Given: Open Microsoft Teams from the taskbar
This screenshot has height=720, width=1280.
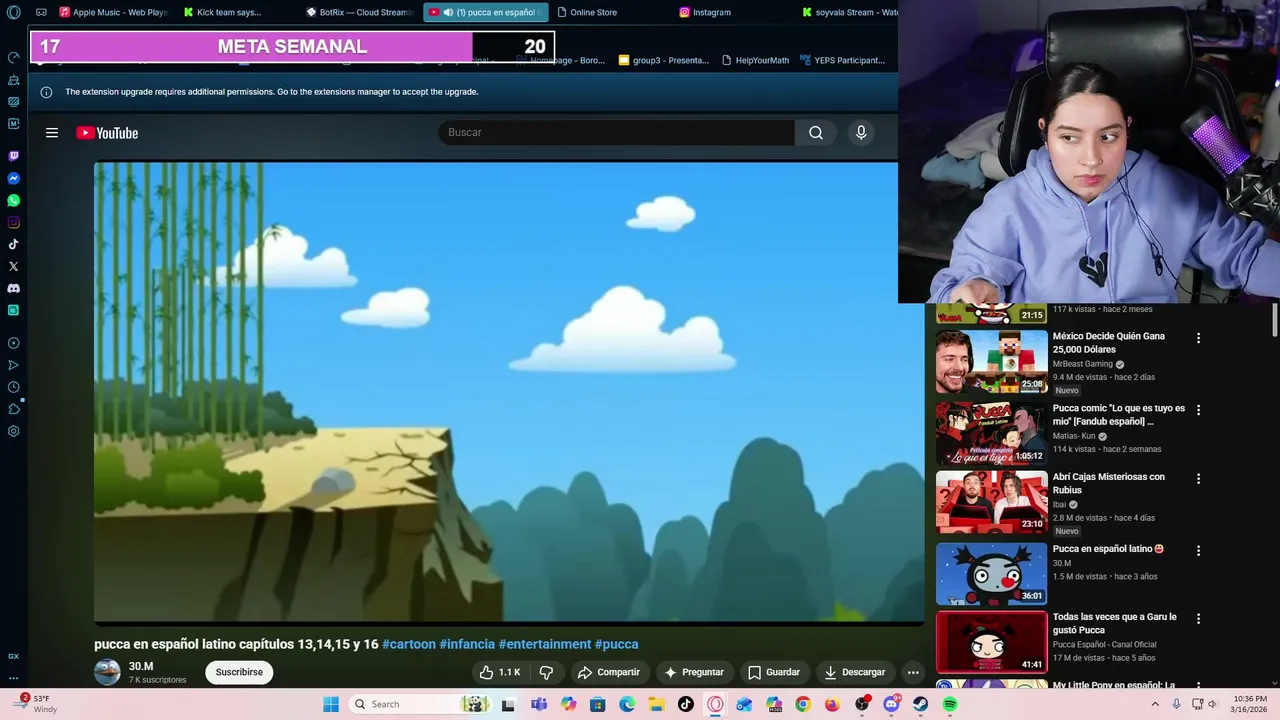Looking at the screenshot, I should coord(539,704).
